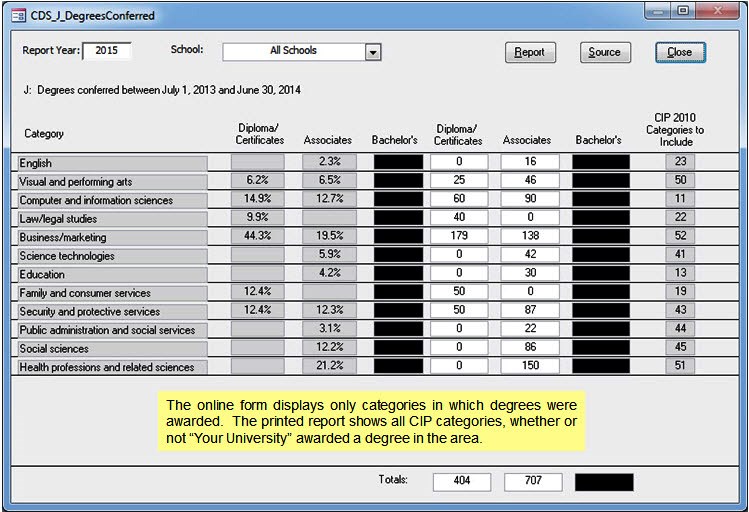749x512 pixels.
Task: Click Visual arts Associates count showing 46
Action: pos(530,181)
